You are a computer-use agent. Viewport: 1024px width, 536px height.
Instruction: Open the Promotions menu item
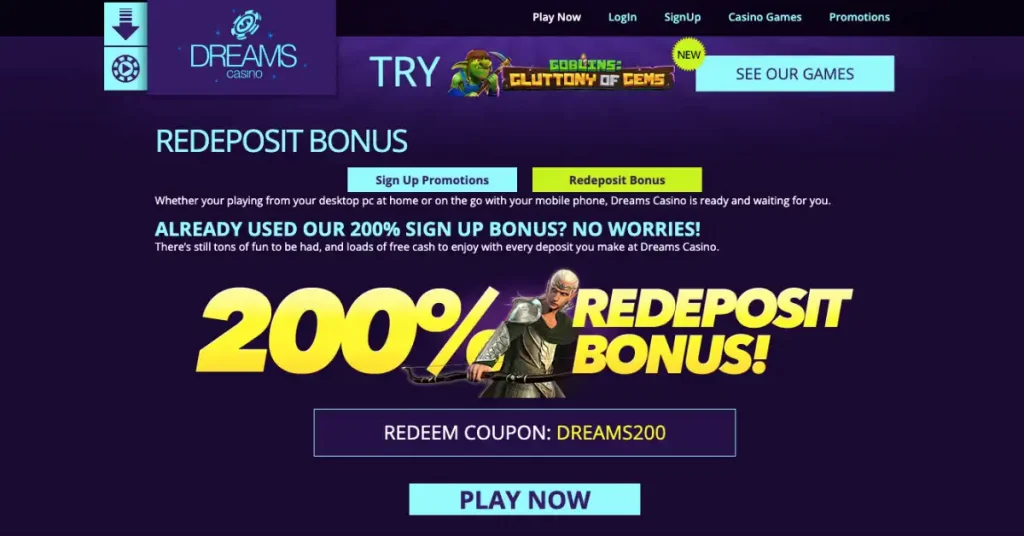pos(859,17)
